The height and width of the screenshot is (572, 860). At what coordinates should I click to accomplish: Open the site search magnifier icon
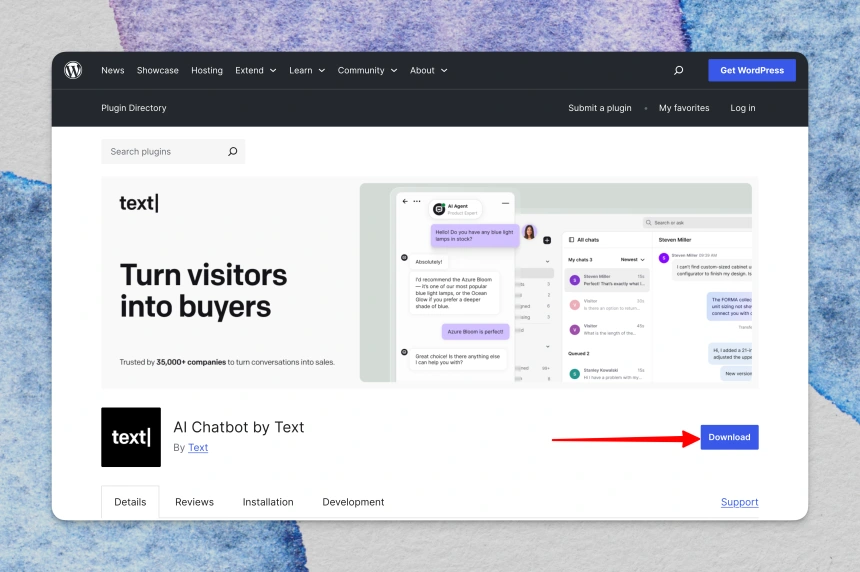pyautogui.click(x=678, y=70)
